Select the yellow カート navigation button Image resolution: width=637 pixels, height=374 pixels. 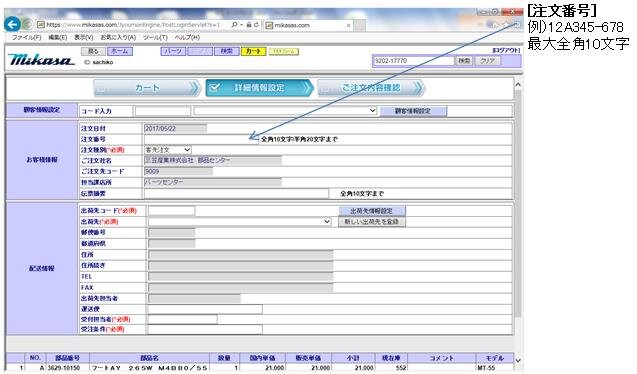[254, 51]
